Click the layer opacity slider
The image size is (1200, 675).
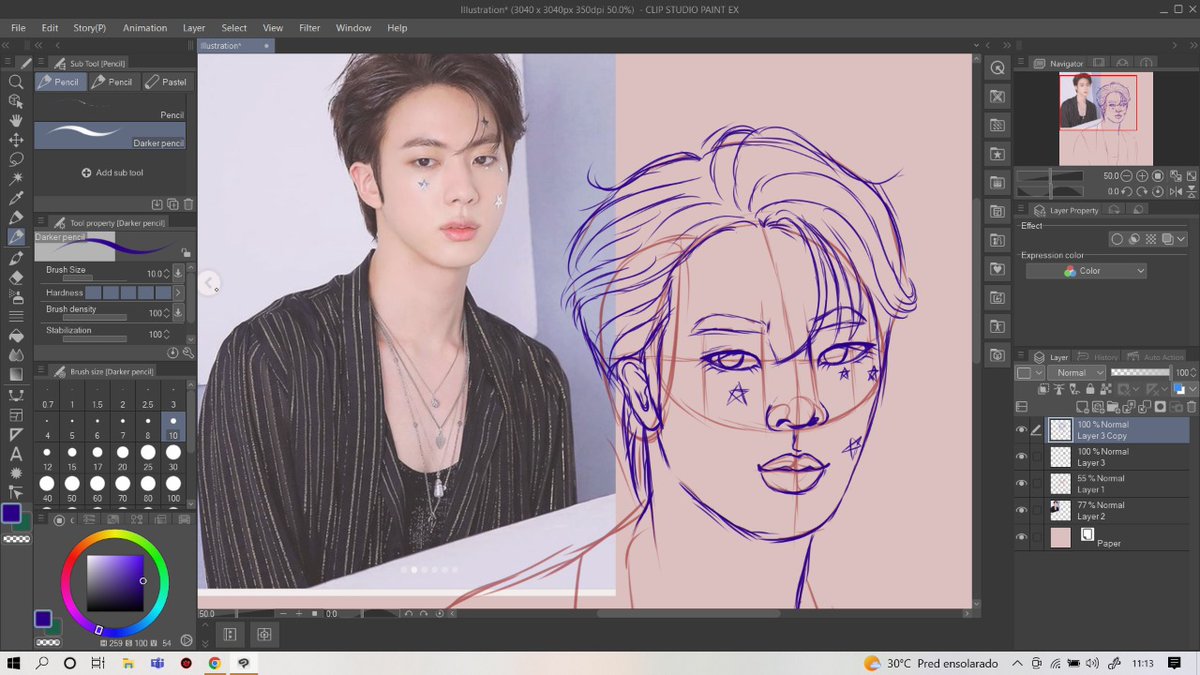point(1141,373)
